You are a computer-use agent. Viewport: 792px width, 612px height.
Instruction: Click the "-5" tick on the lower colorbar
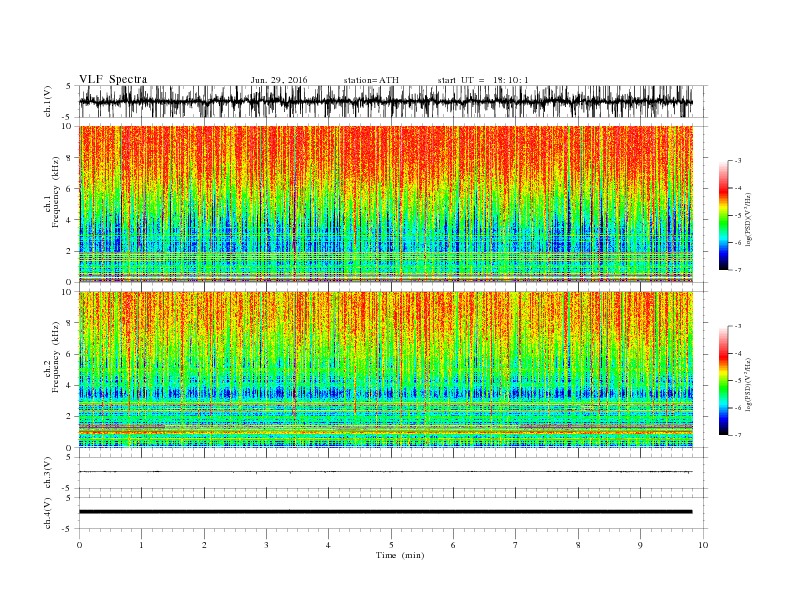738,380
